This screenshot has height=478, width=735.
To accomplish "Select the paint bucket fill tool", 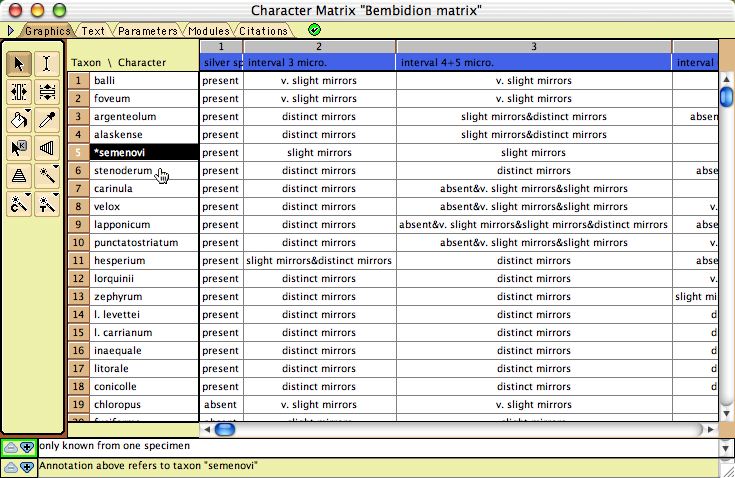I will 18,120.
